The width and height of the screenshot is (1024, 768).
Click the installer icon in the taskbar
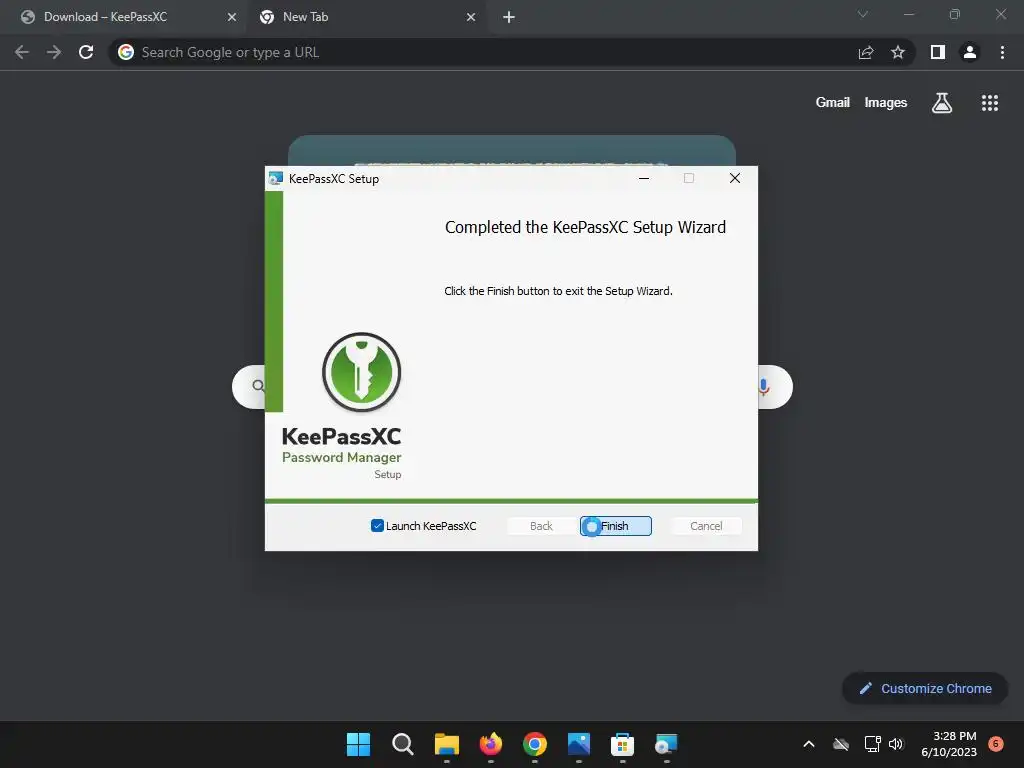[x=666, y=744]
